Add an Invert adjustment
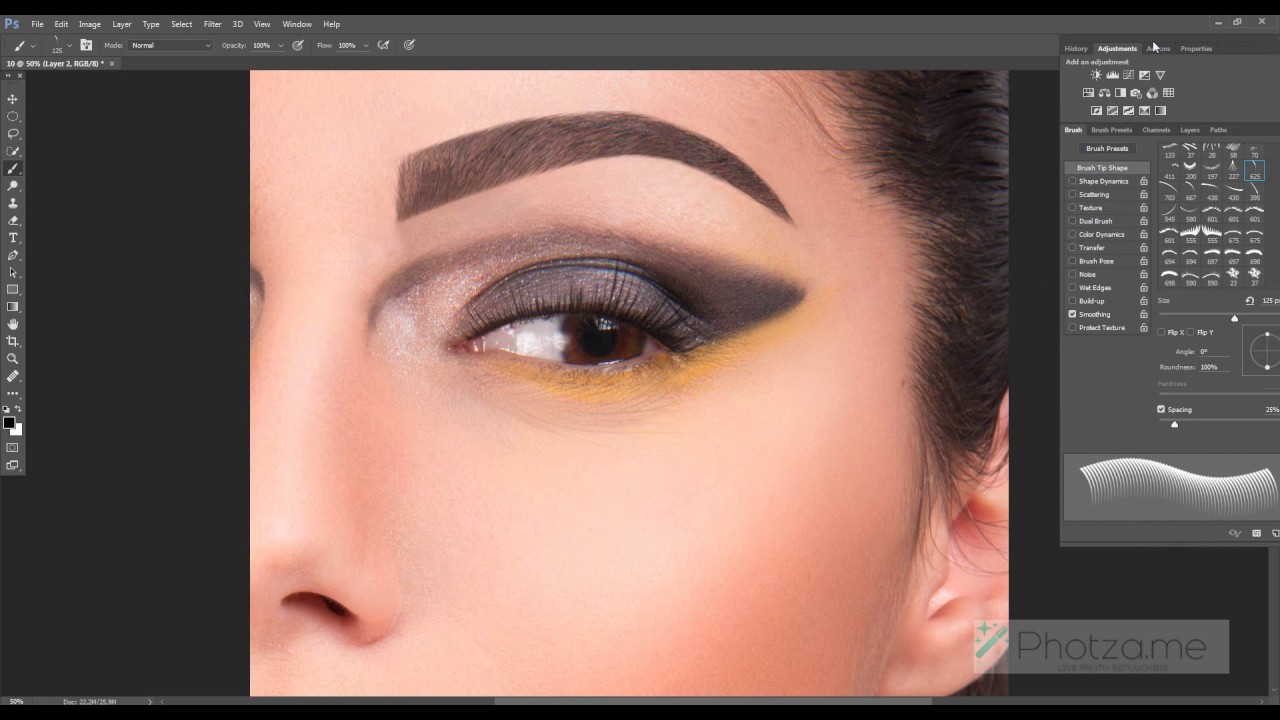 pyautogui.click(x=1096, y=111)
